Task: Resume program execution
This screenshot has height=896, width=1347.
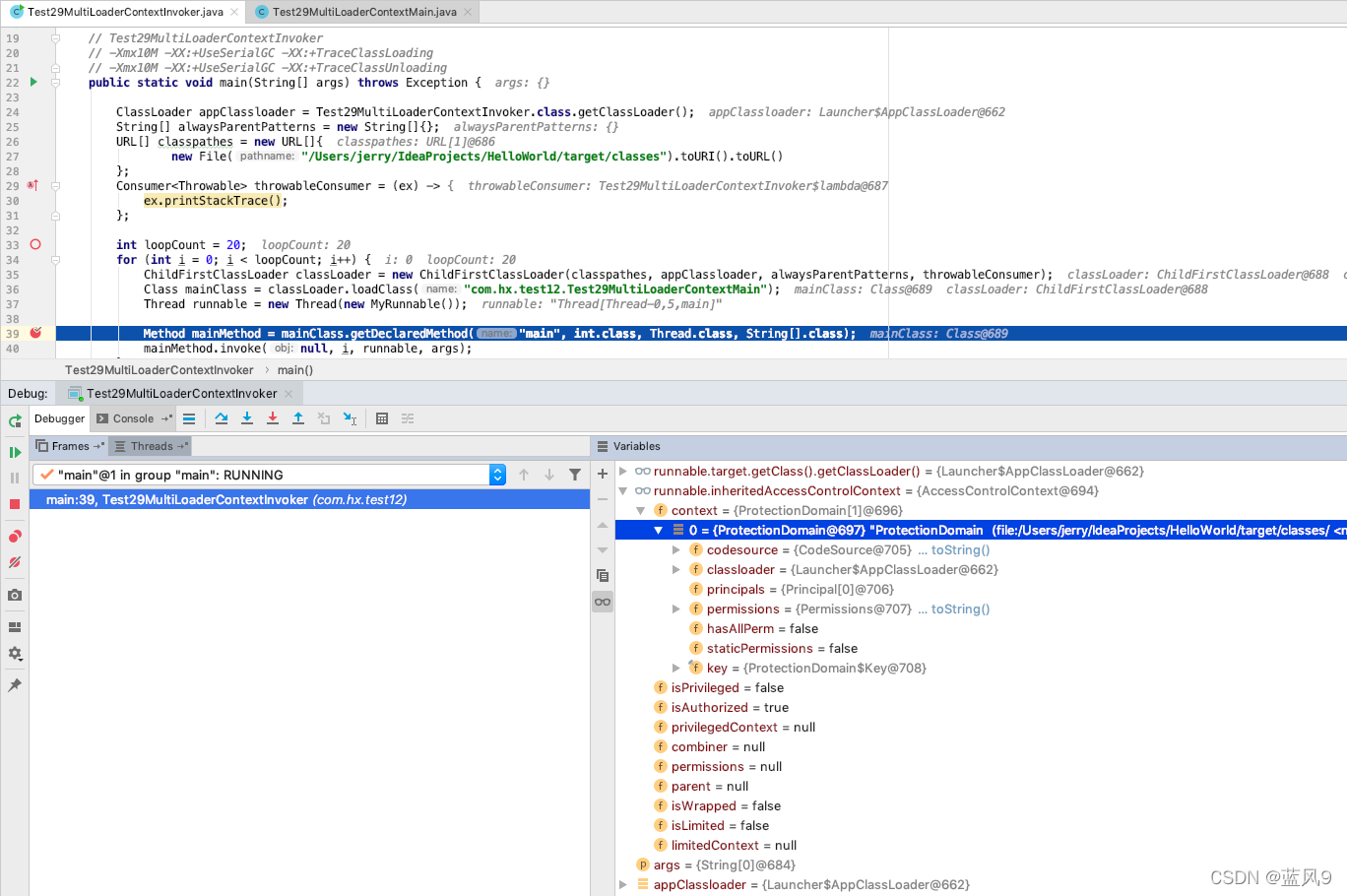Action: click(15, 452)
